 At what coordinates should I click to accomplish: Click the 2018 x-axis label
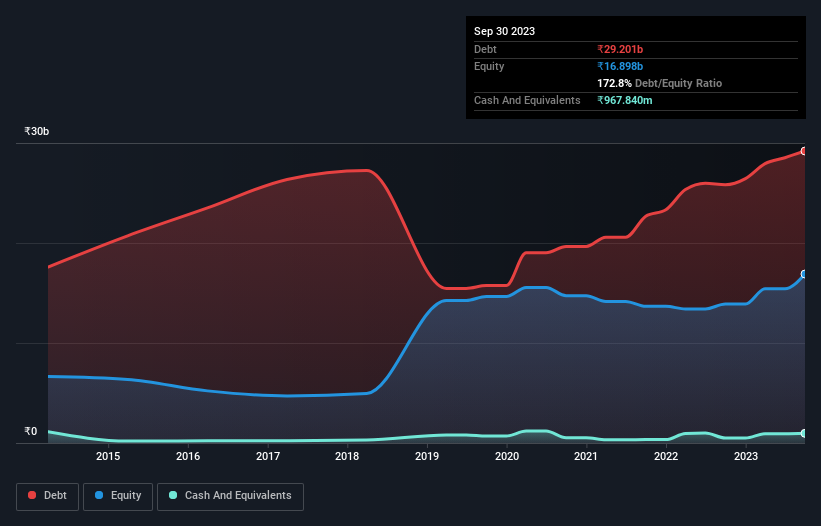click(347, 456)
